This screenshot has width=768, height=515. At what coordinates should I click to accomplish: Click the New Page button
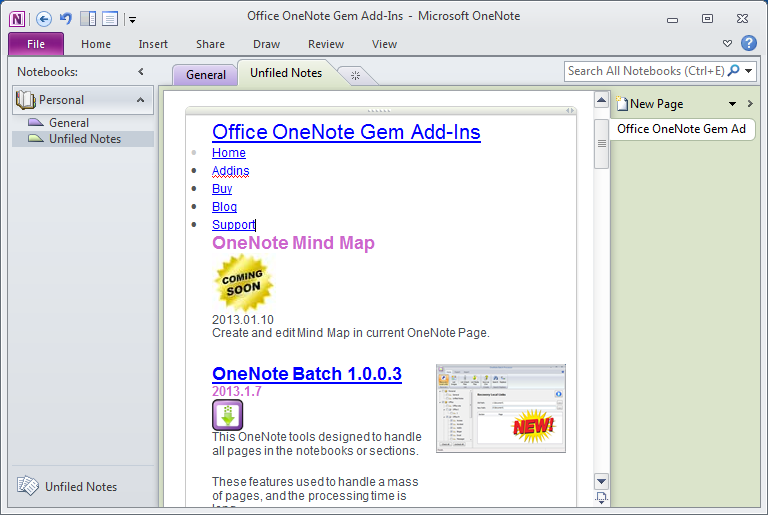(x=649, y=104)
